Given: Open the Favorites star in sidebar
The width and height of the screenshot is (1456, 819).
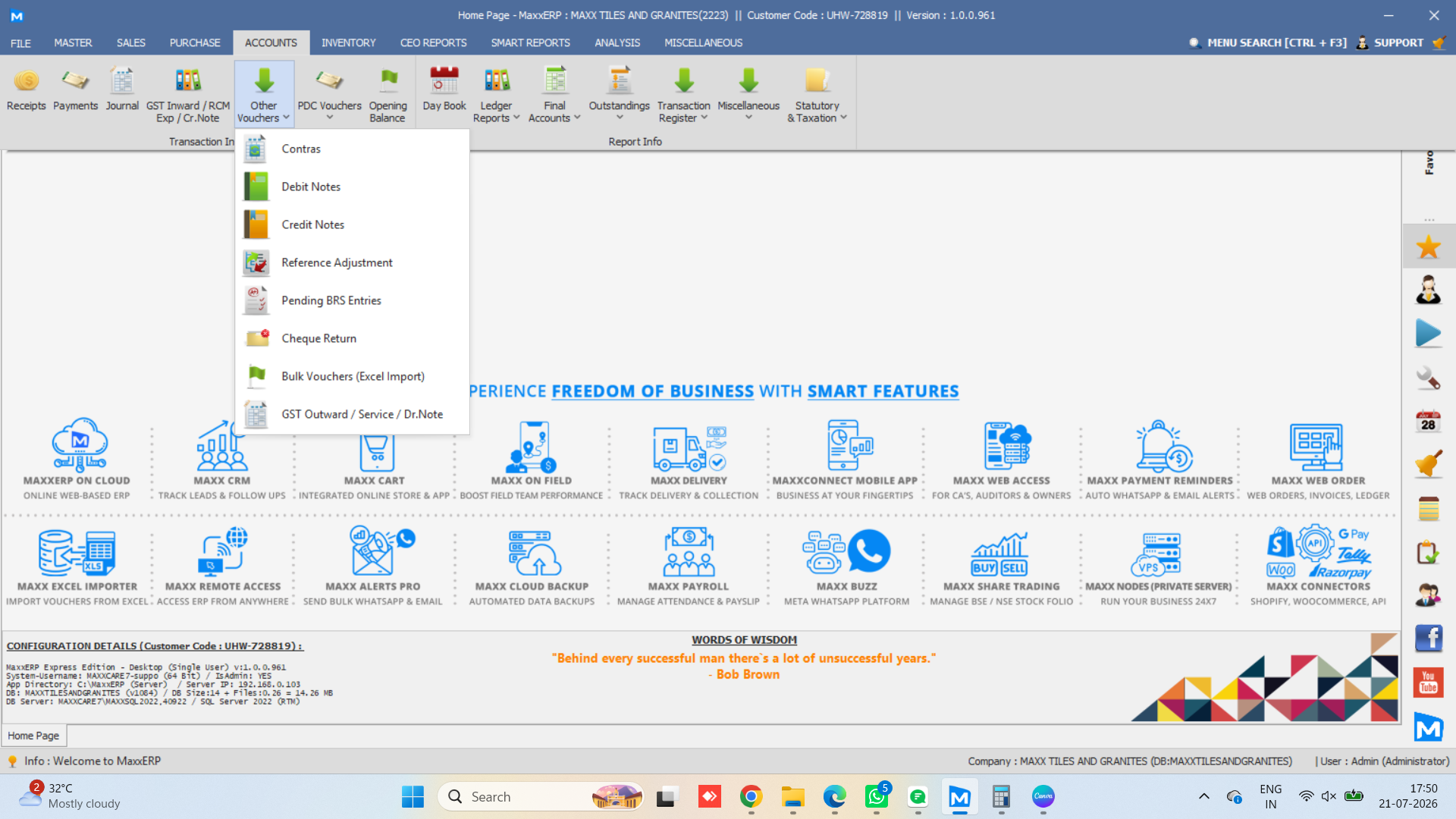Looking at the screenshot, I should point(1428,247).
